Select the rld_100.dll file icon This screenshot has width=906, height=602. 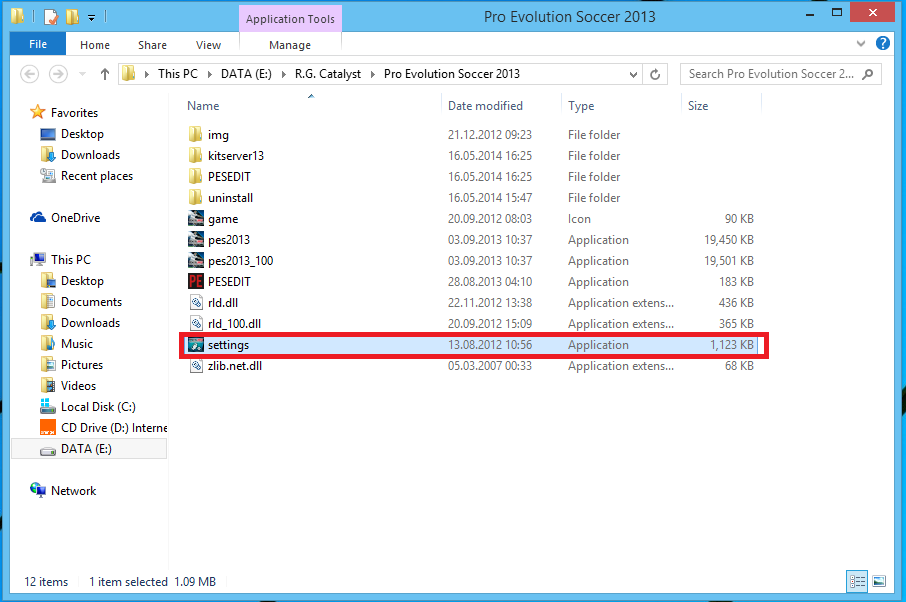tap(196, 324)
